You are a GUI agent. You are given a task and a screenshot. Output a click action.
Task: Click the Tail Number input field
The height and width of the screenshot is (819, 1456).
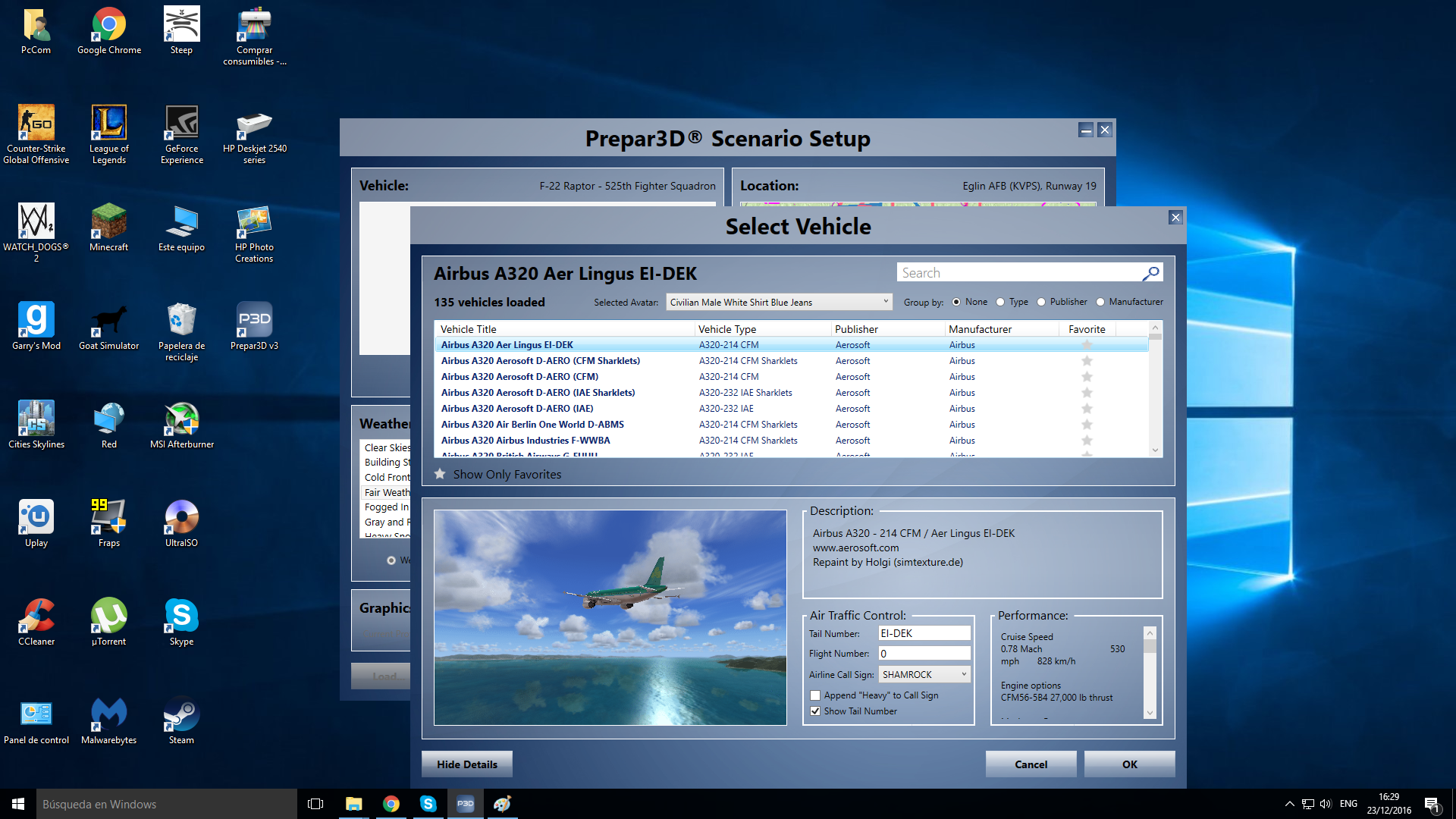click(924, 633)
